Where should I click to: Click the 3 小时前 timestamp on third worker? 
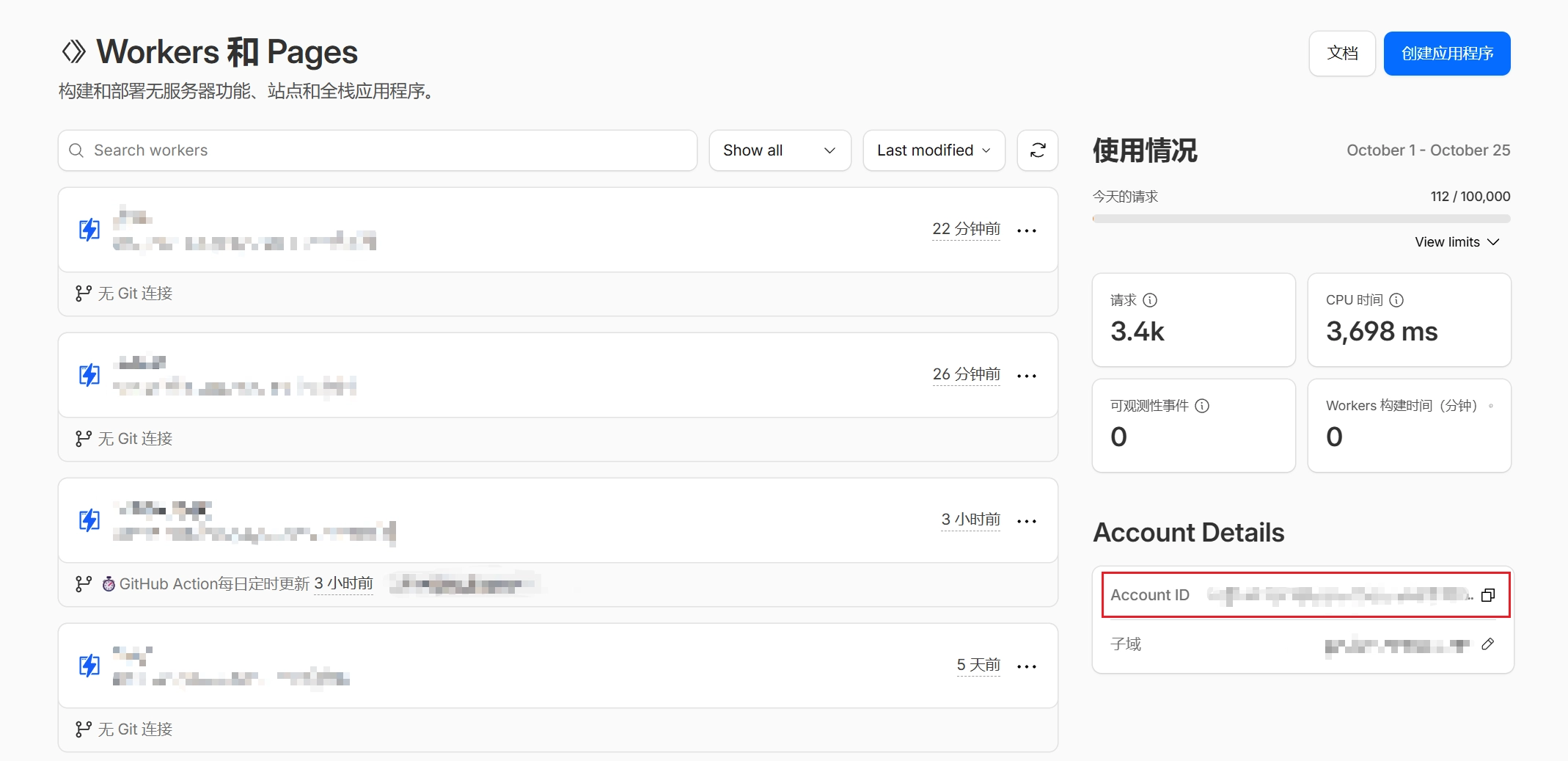(970, 520)
